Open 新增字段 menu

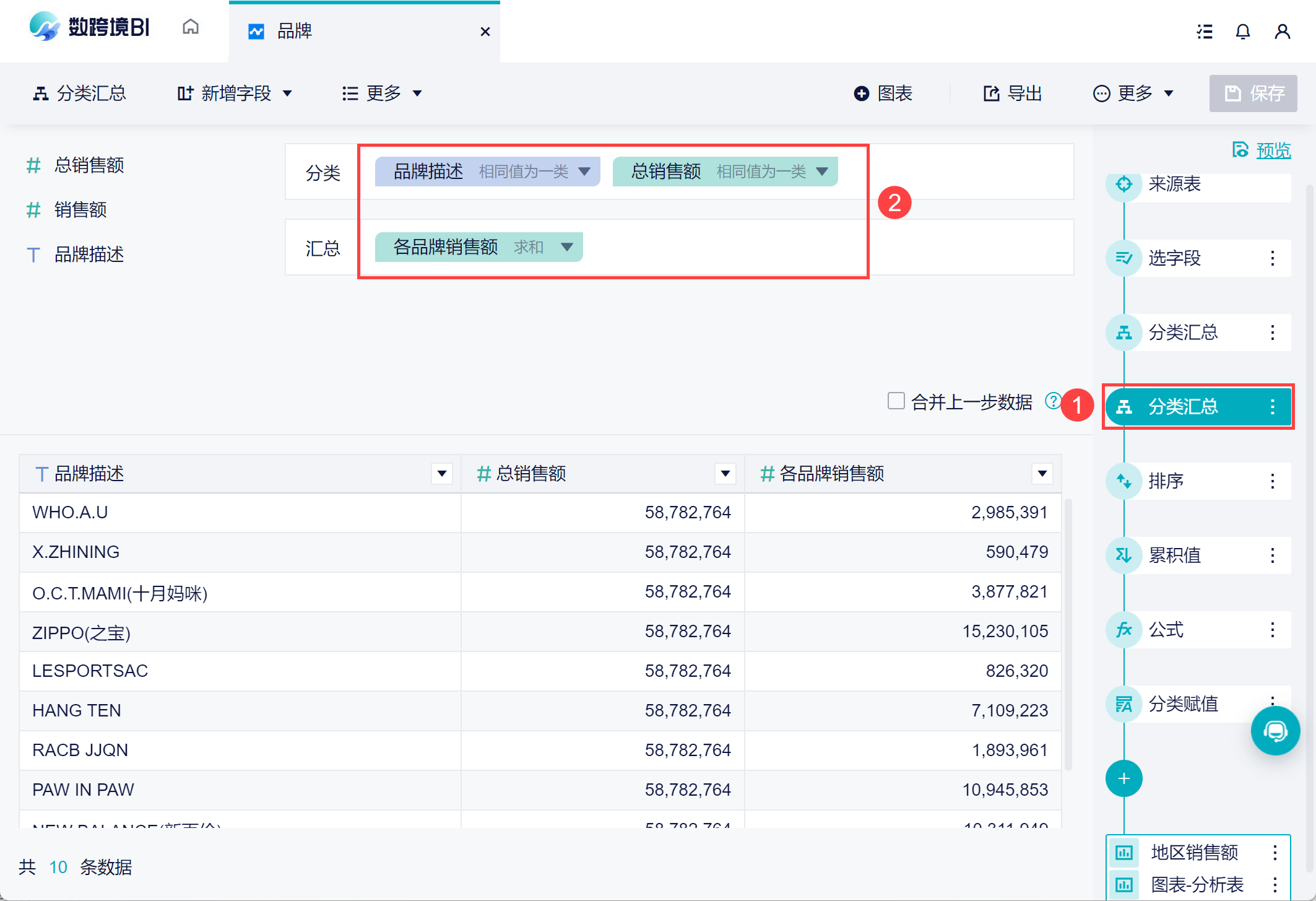[x=235, y=94]
